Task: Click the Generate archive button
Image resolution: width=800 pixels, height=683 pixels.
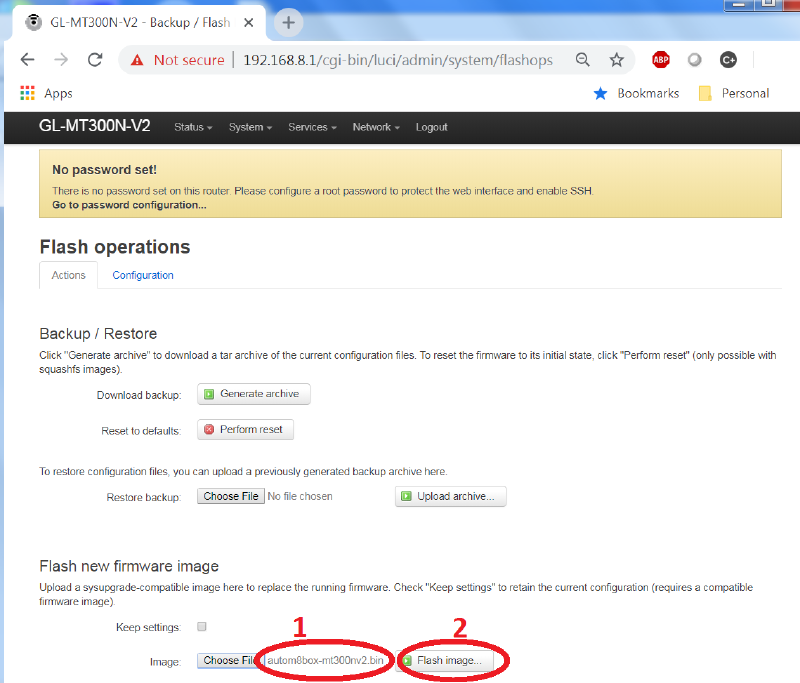Action: point(253,394)
